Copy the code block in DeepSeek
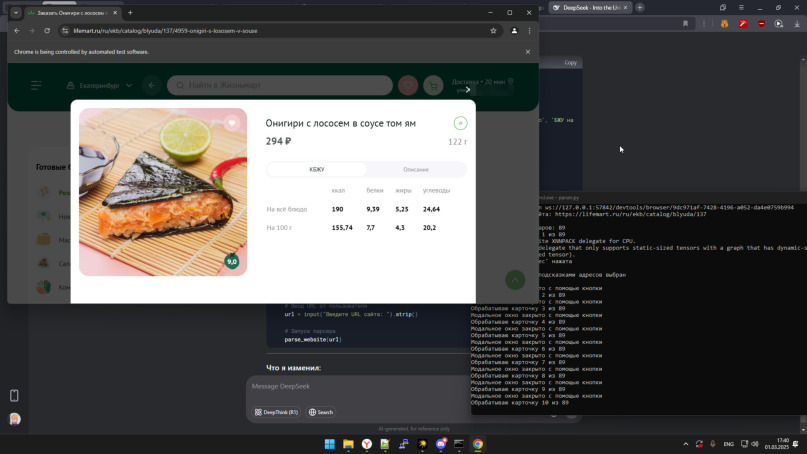The height and width of the screenshot is (454, 807). pyautogui.click(x=570, y=63)
